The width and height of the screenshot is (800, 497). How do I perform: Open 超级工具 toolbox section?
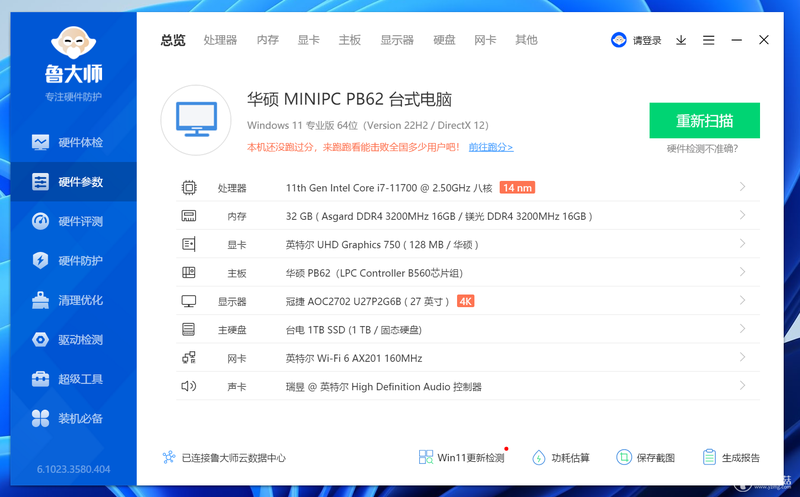(73, 379)
